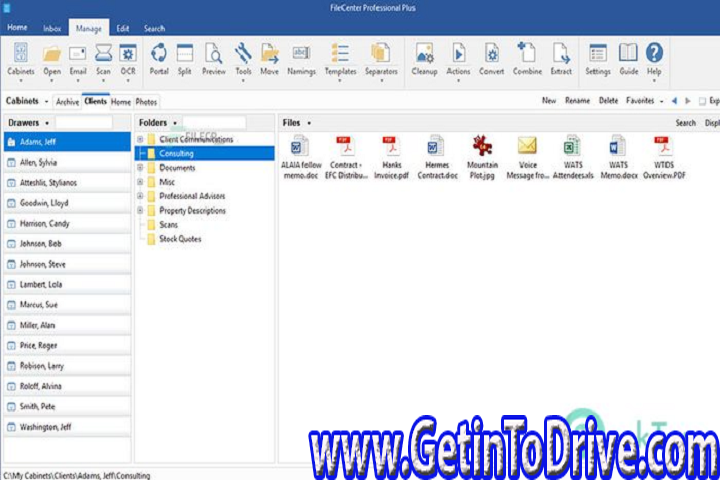Viewport: 720px width, 480px height.
Task: Open the Folders dropdown arrow
Action: tap(175, 123)
